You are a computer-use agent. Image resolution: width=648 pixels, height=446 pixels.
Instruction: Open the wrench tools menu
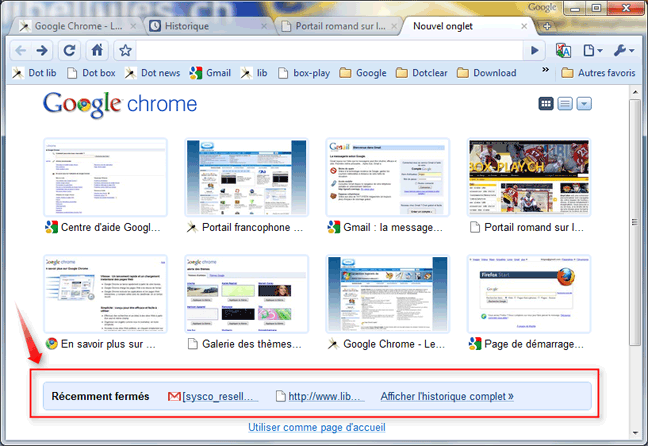pyautogui.click(x=624, y=50)
